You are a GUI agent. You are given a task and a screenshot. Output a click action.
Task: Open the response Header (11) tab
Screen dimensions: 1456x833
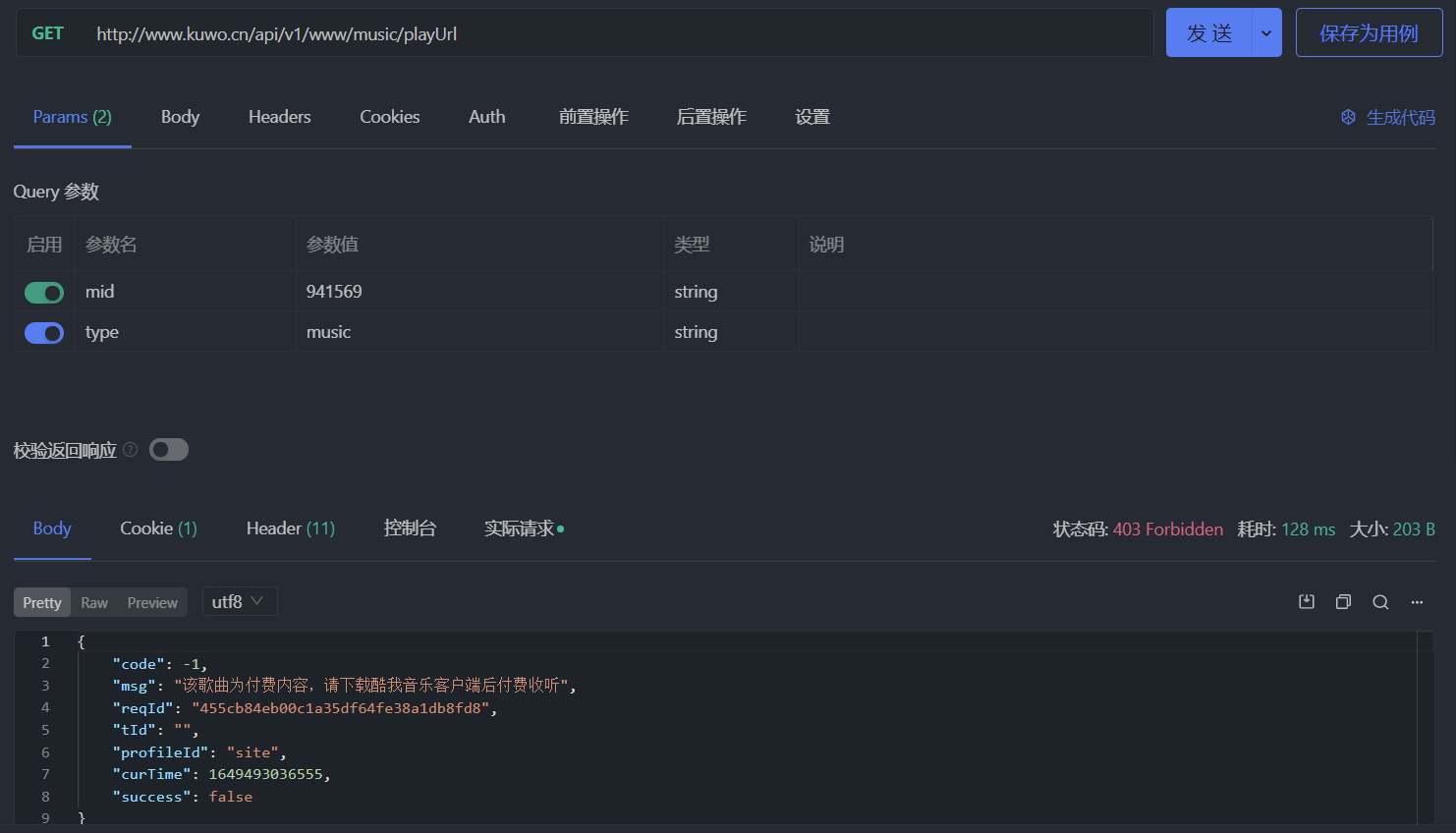click(291, 528)
